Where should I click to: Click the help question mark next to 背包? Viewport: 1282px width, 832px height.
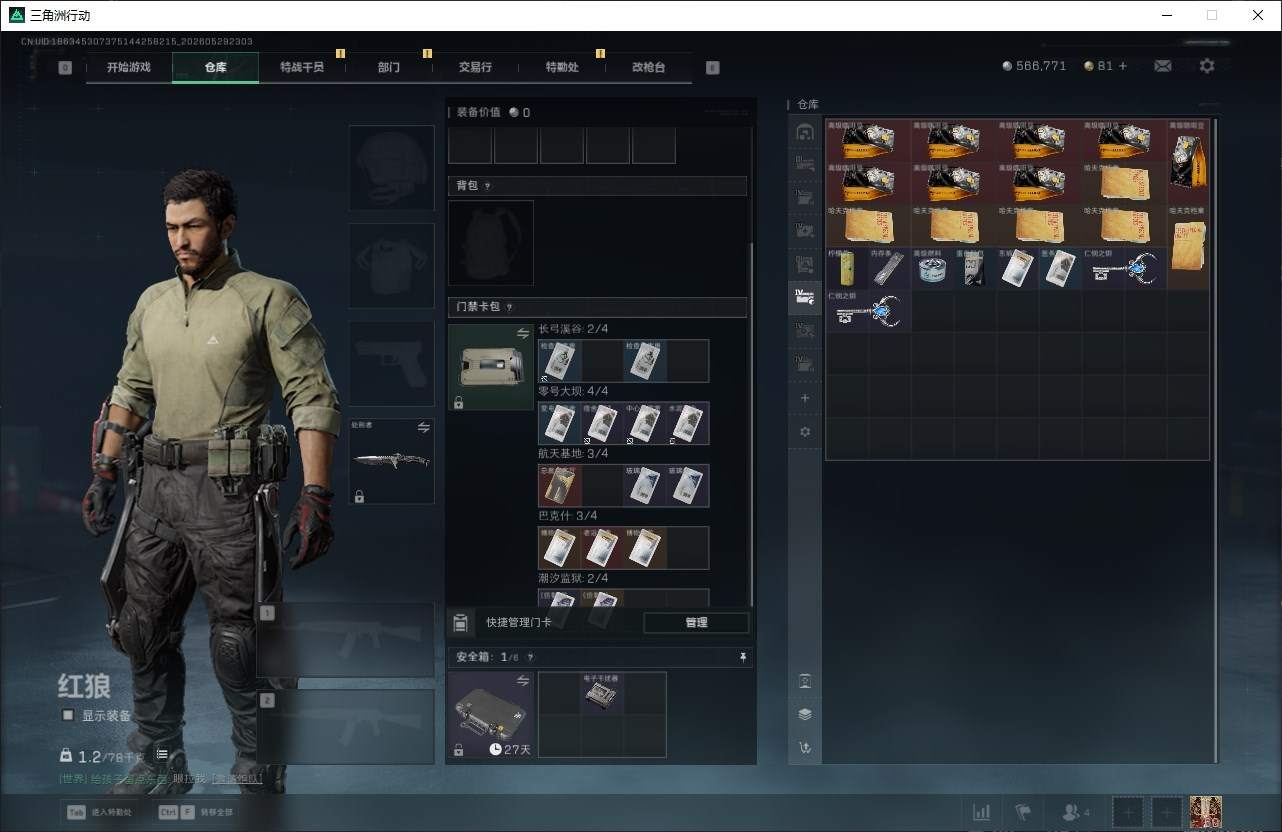(x=487, y=186)
